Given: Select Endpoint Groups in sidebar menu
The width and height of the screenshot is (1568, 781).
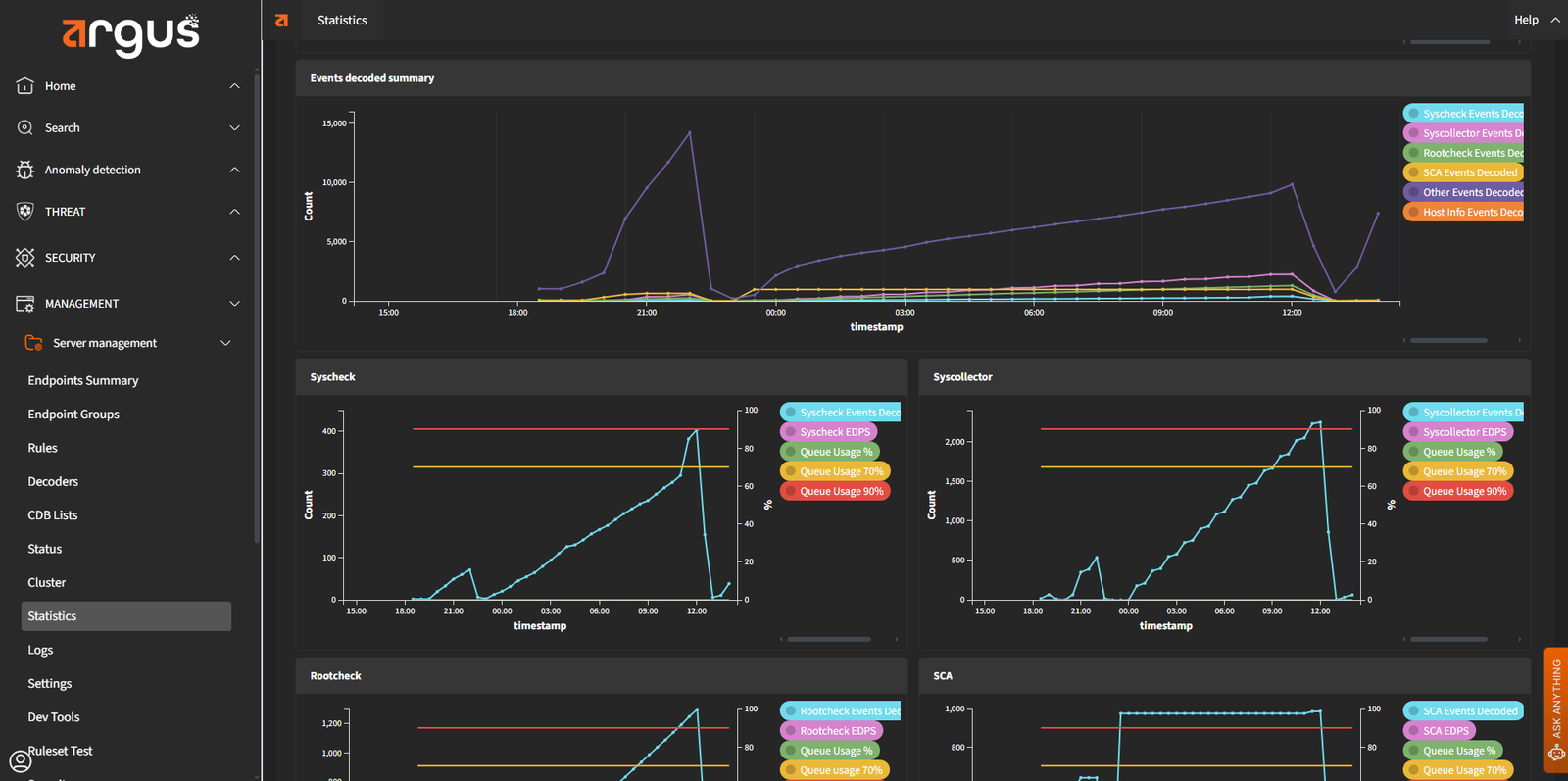Looking at the screenshot, I should (x=73, y=415).
